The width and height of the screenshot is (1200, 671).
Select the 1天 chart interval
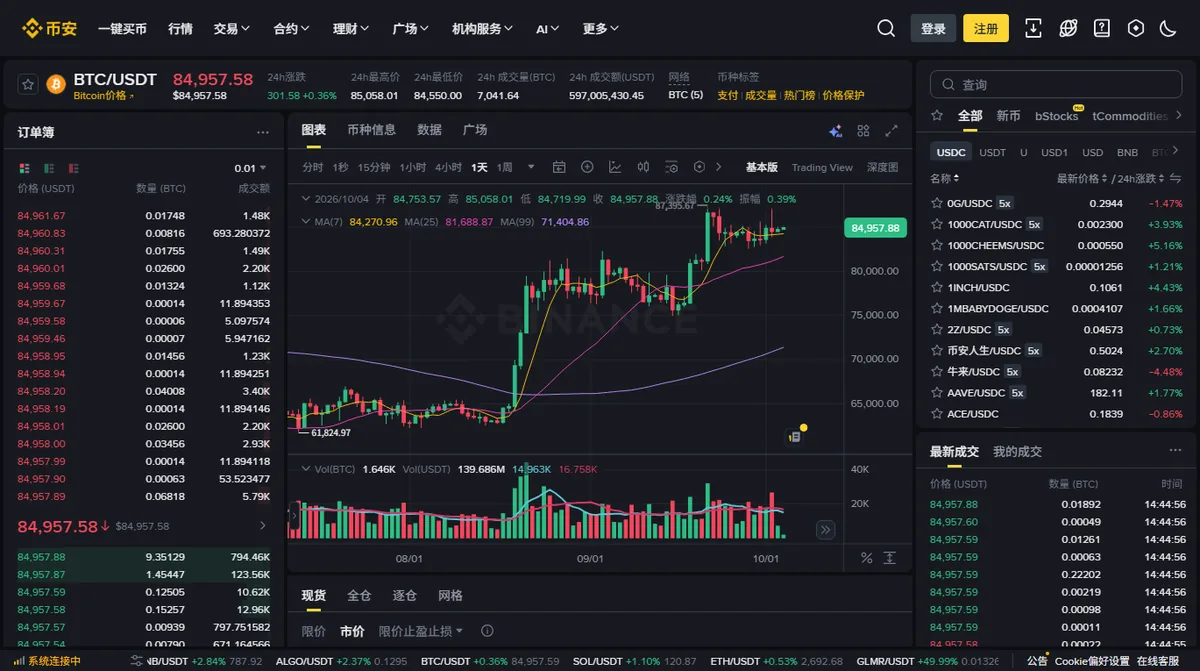click(x=479, y=167)
